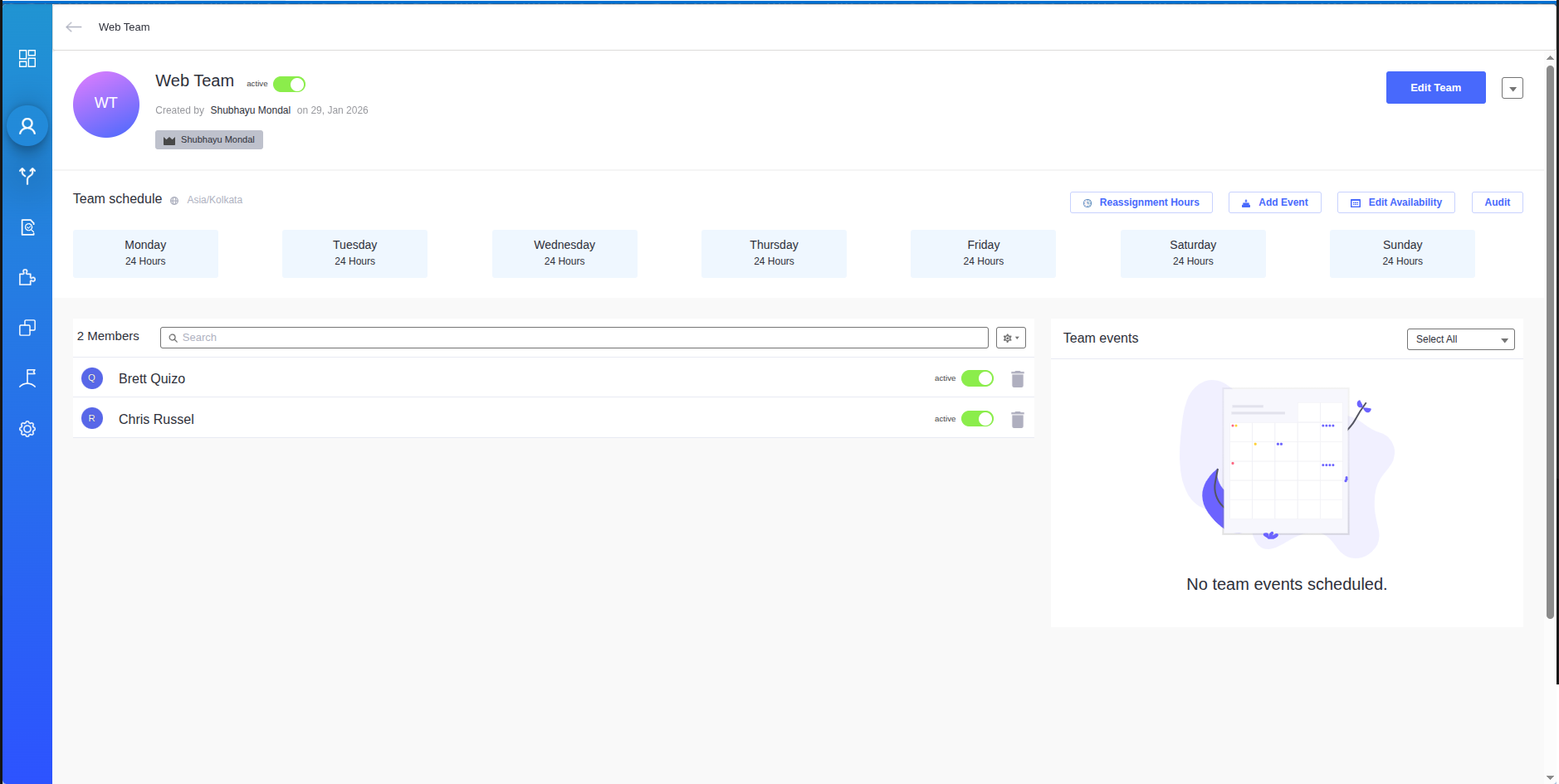Open members gear settings dropdown
The height and width of the screenshot is (784, 1559).
coord(1010,338)
